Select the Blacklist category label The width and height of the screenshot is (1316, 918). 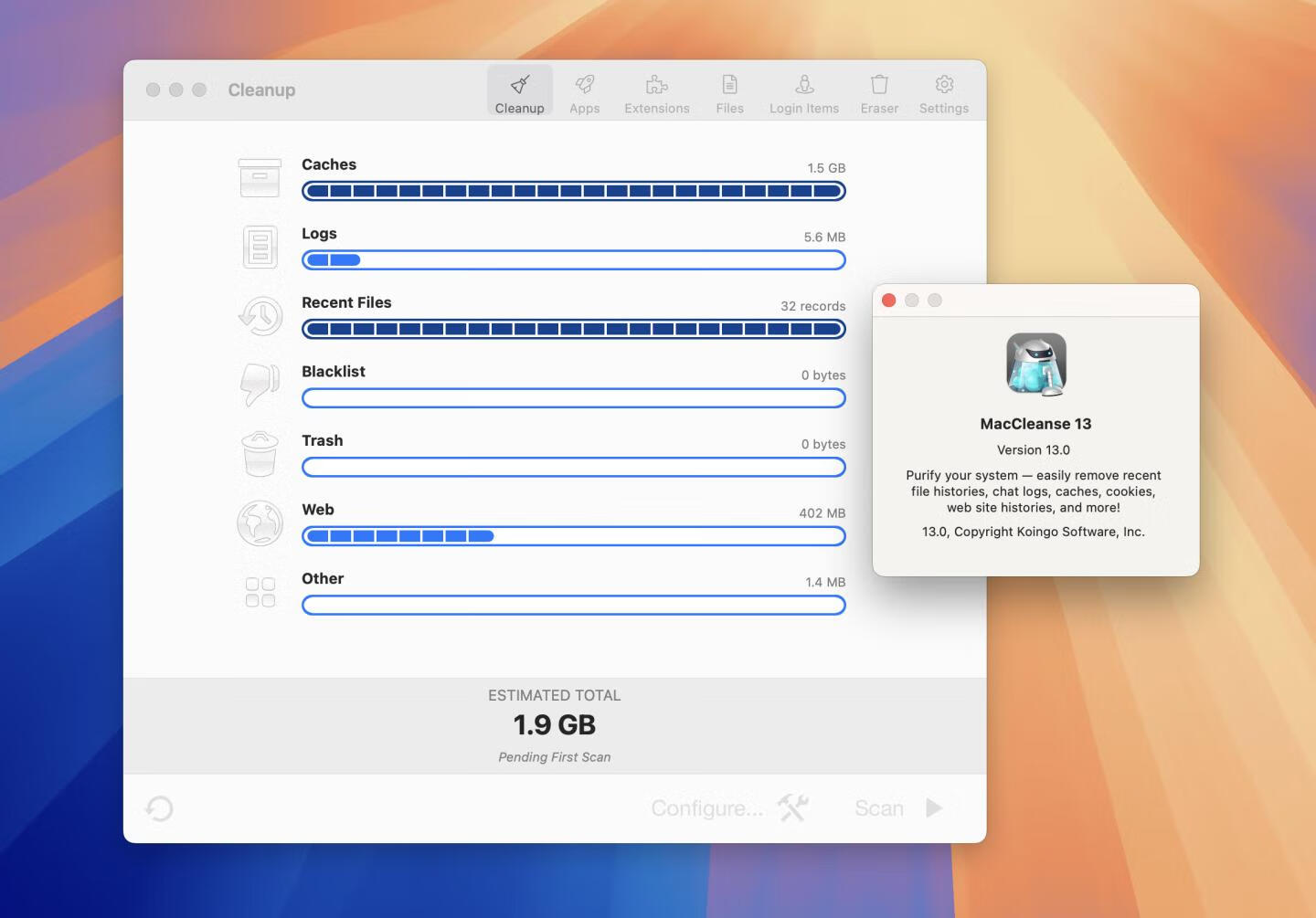pyautogui.click(x=334, y=372)
